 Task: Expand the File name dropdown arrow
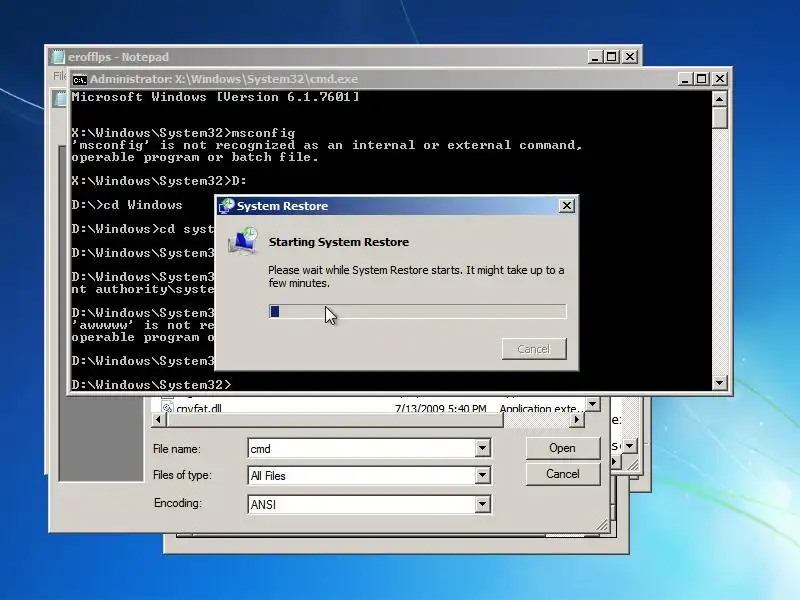coord(482,449)
